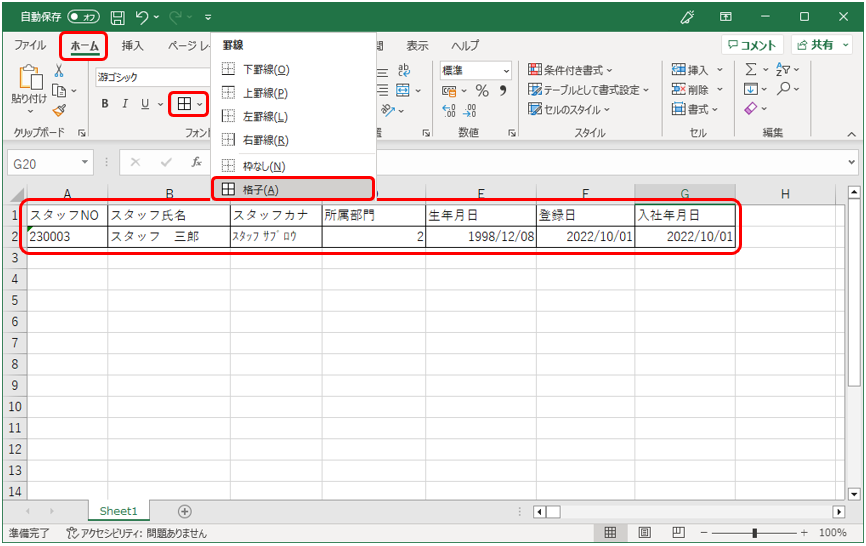
Task: Choose 下罫線 from border menu
Action: (x=293, y=70)
